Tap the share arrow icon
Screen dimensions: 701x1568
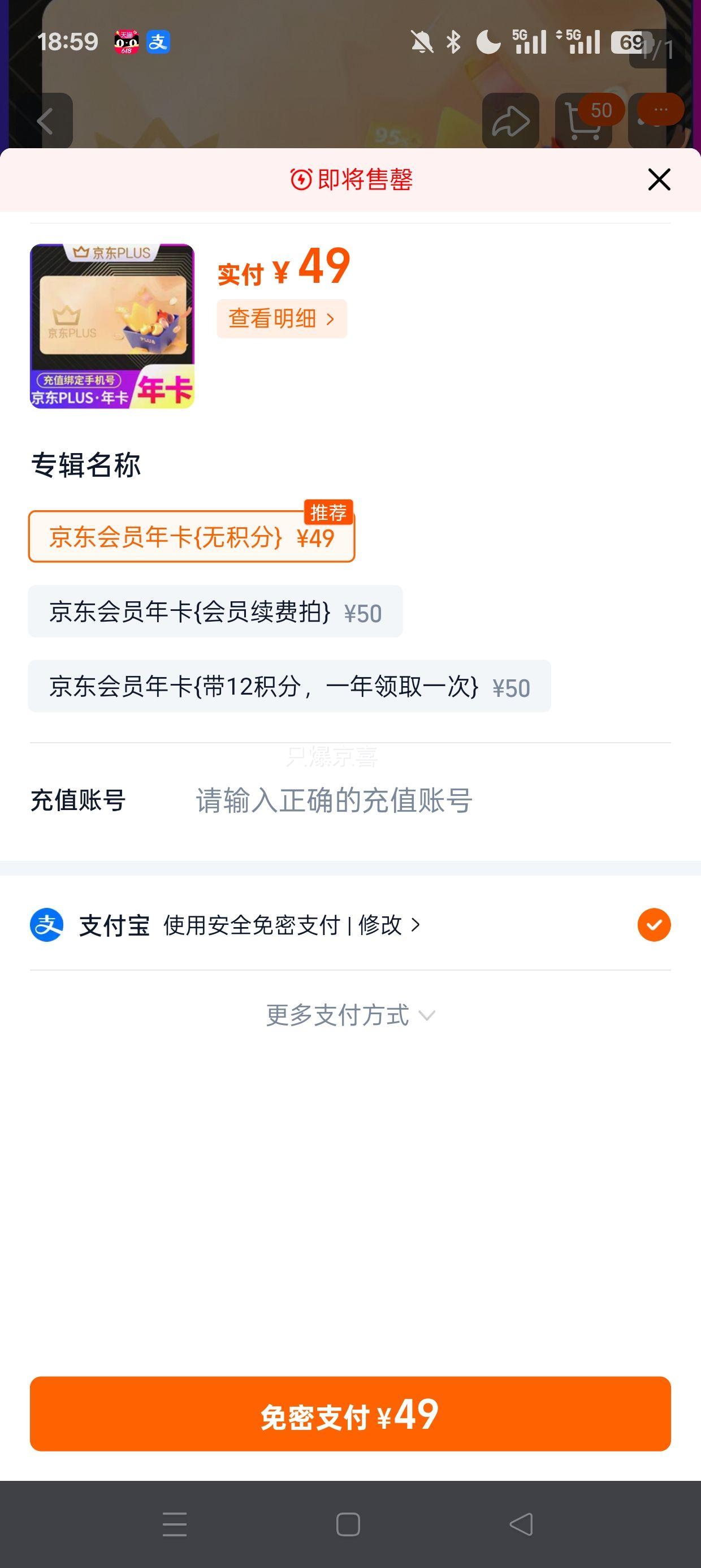point(510,121)
